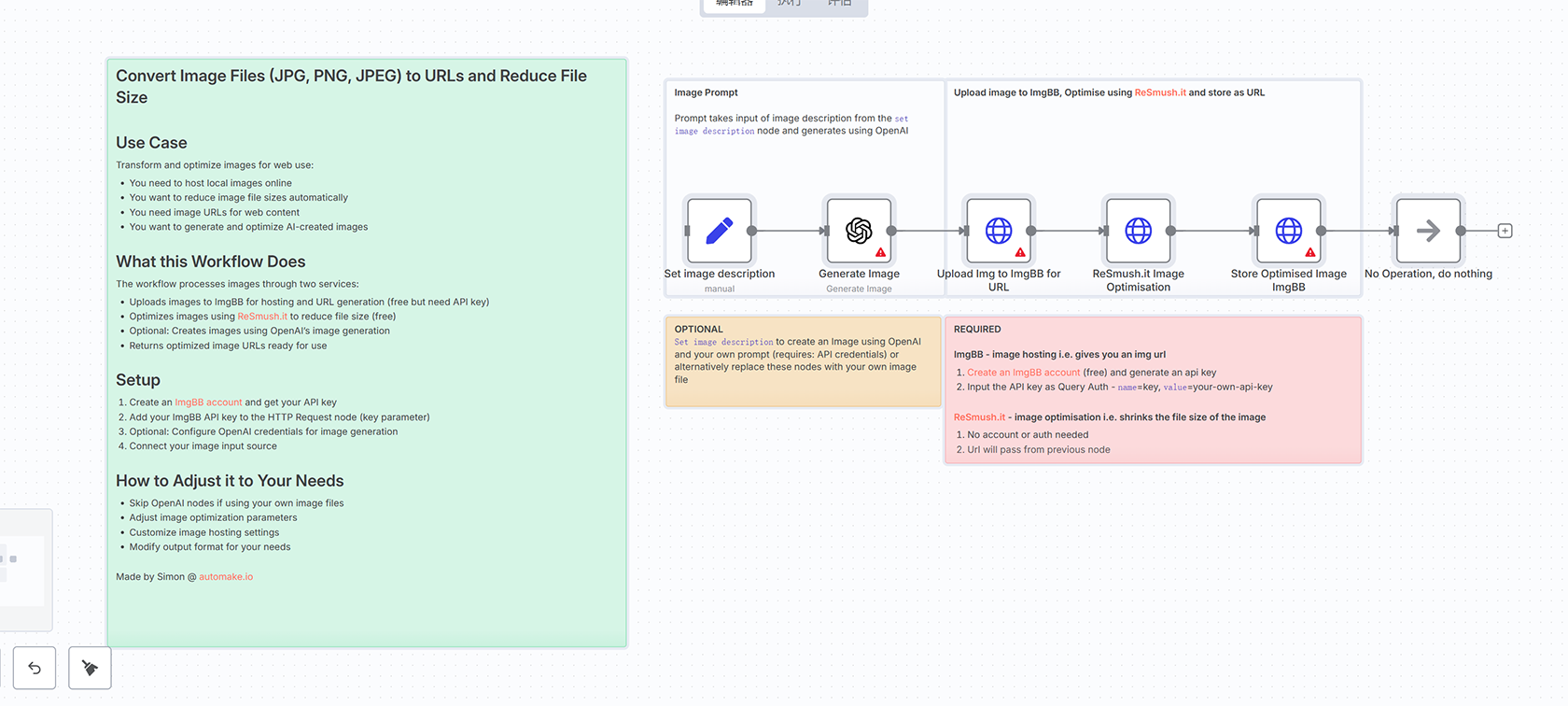This screenshot has width=1568, height=706.
Task: Open the Store Optimised Image ImgBB node
Action: click(x=1288, y=231)
